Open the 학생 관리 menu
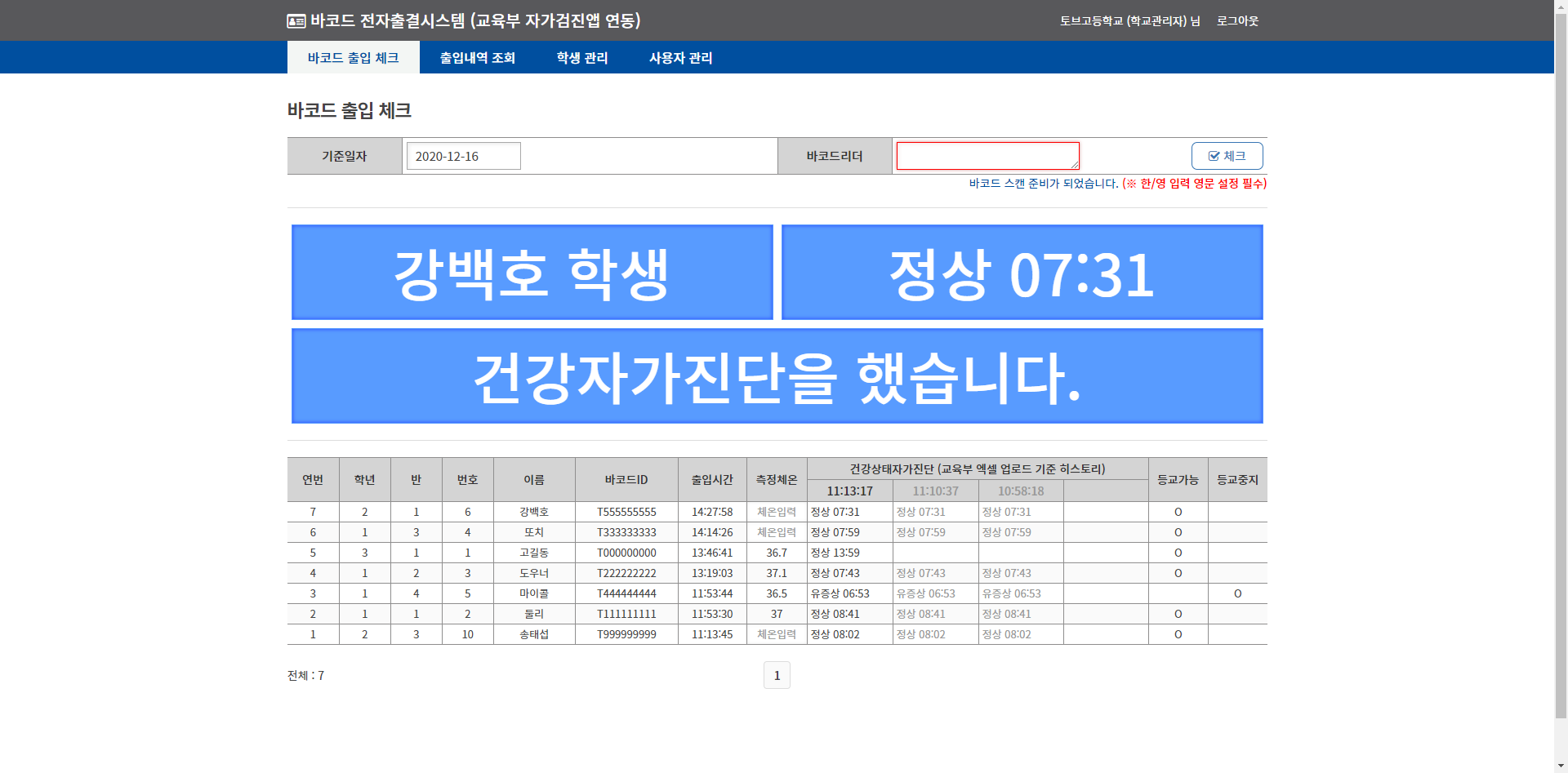1568x773 pixels. [x=581, y=58]
